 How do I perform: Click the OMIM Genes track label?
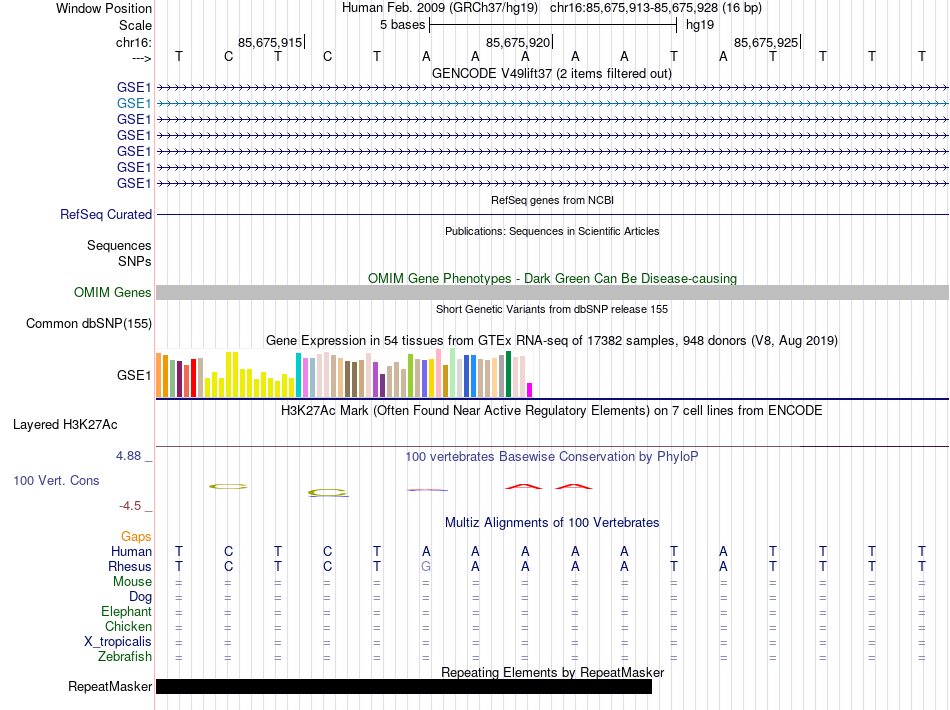113,293
